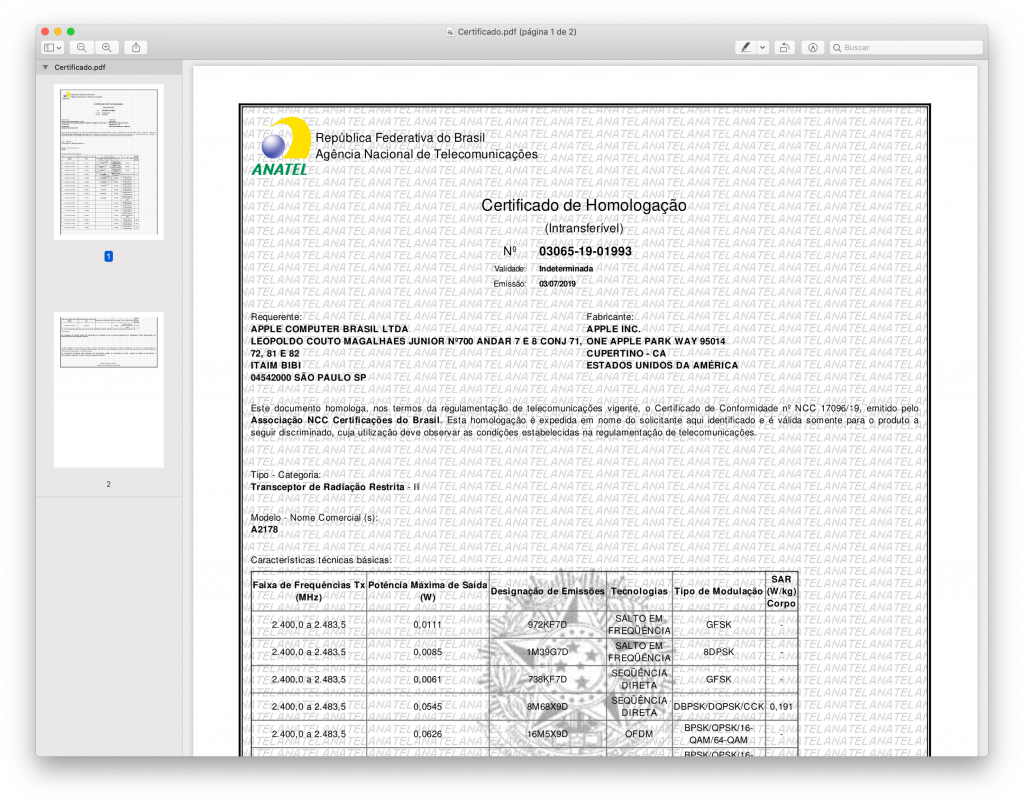
Task: Click the Certificado.pdf label in the sidebar
Action: coord(80,67)
